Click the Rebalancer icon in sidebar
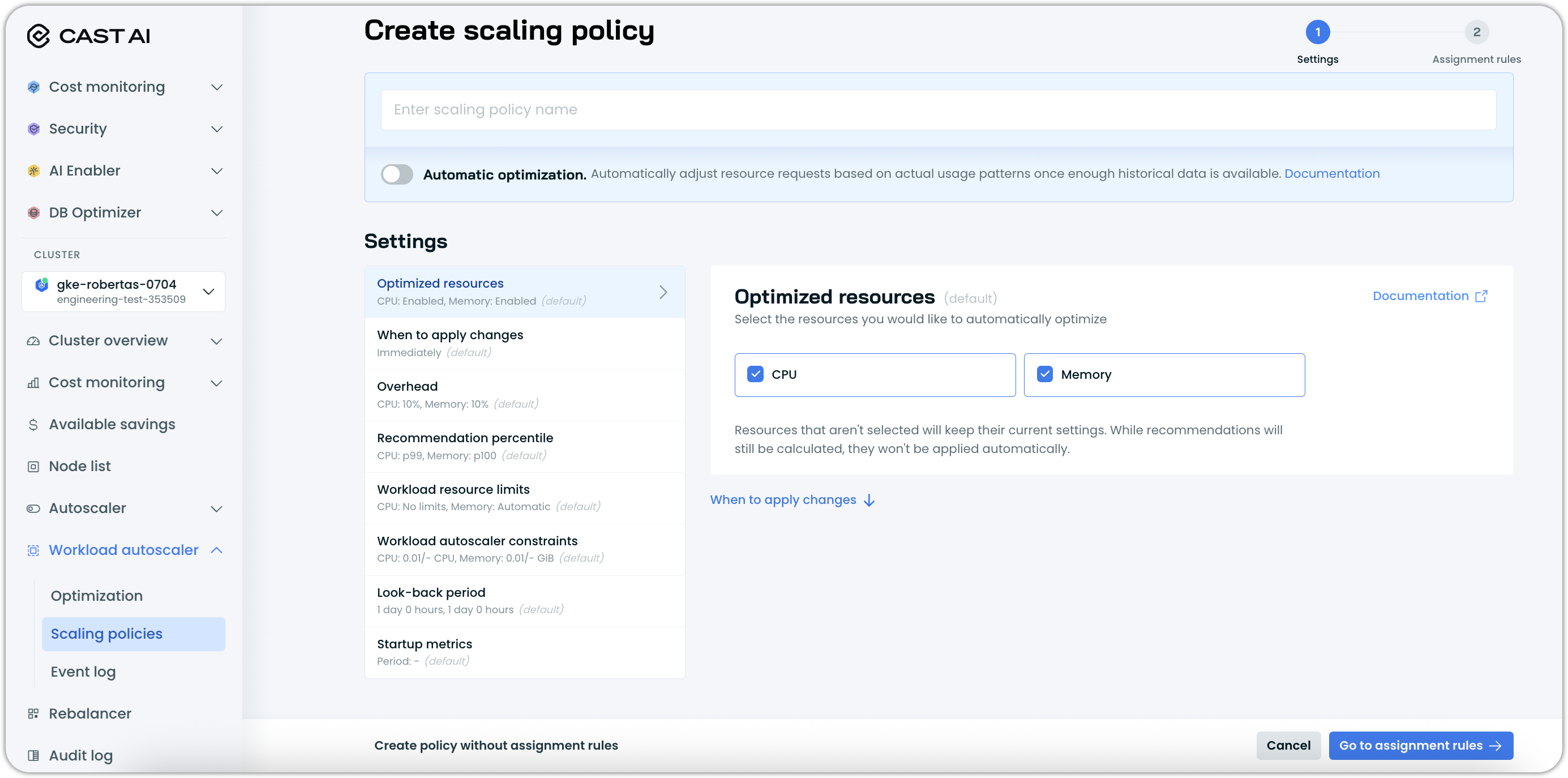Image resolution: width=1568 pixels, height=778 pixels. click(x=33, y=713)
